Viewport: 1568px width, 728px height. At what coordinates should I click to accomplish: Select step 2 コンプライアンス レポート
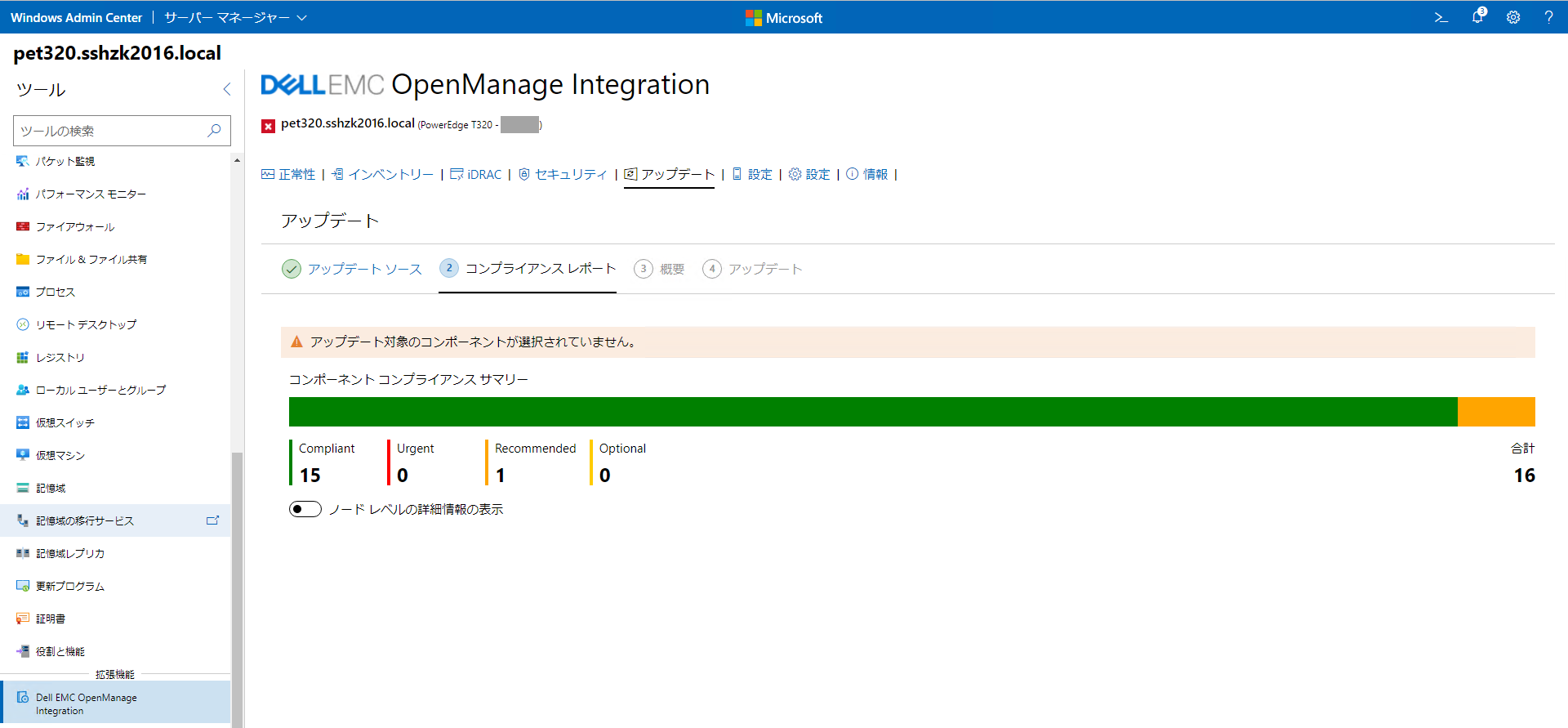pos(528,268)
